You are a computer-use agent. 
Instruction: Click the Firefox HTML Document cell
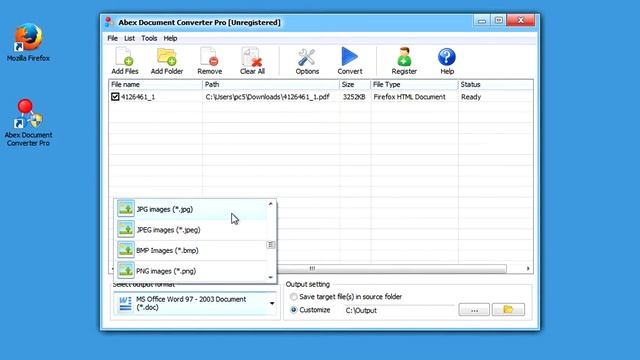(x=409, y=97)
